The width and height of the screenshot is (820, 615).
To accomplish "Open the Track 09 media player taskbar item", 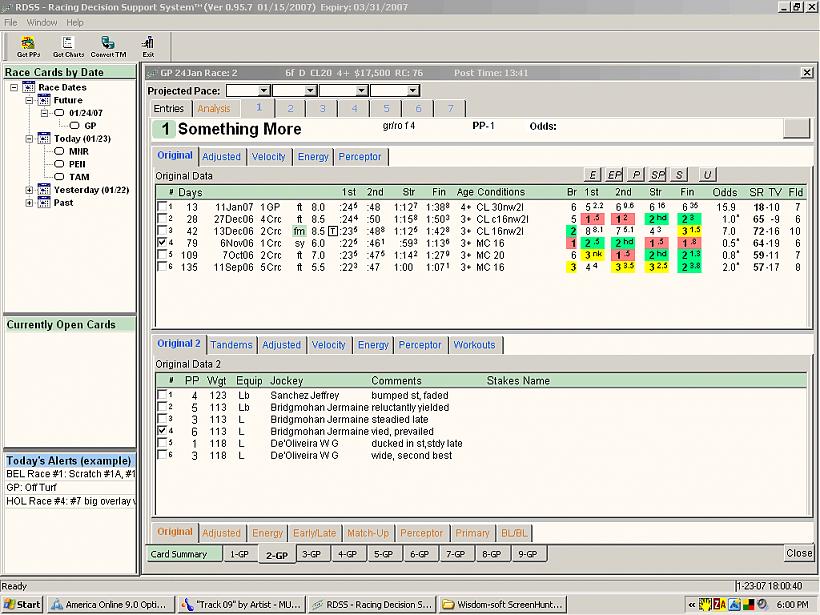I will pos(242,605).
